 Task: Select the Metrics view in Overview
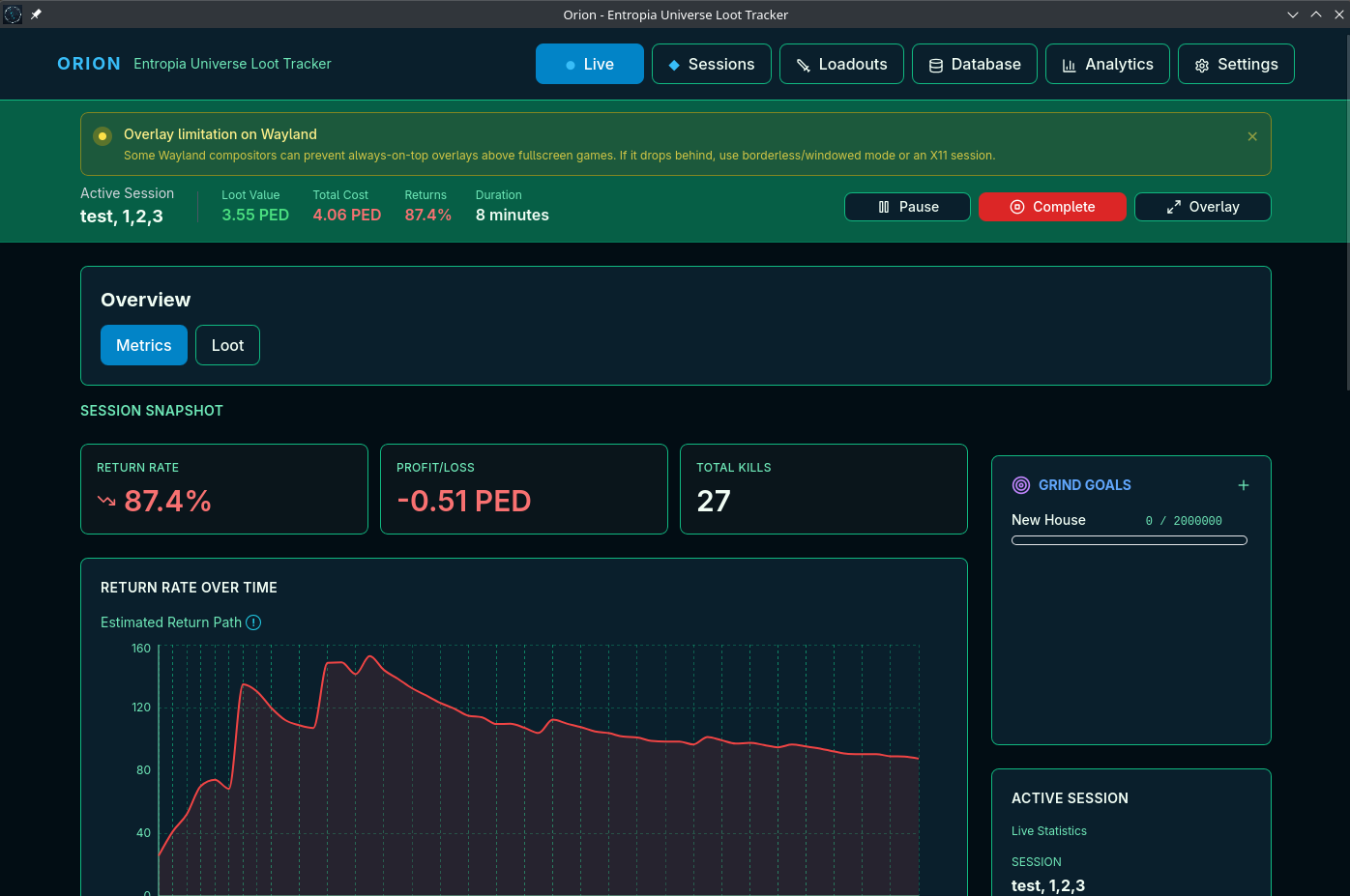tap(144, 345)
